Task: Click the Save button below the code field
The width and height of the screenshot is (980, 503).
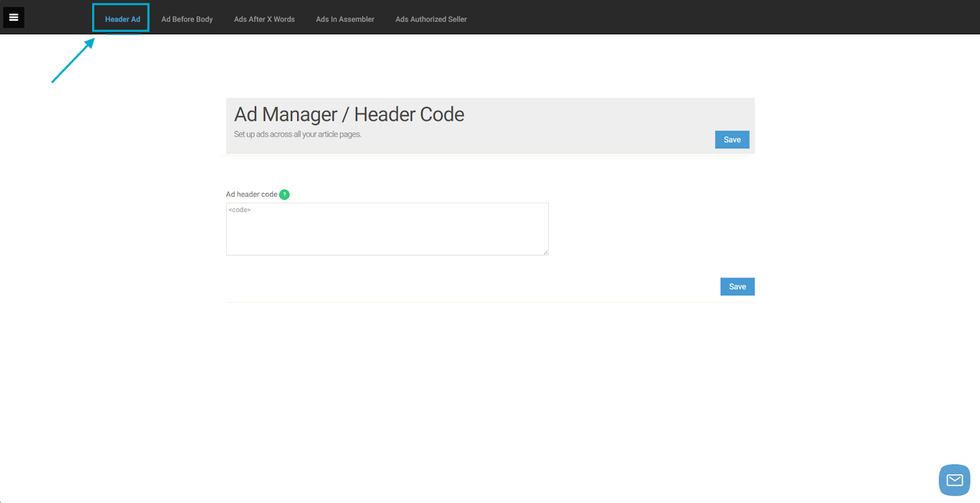Action: pos(737,287)
